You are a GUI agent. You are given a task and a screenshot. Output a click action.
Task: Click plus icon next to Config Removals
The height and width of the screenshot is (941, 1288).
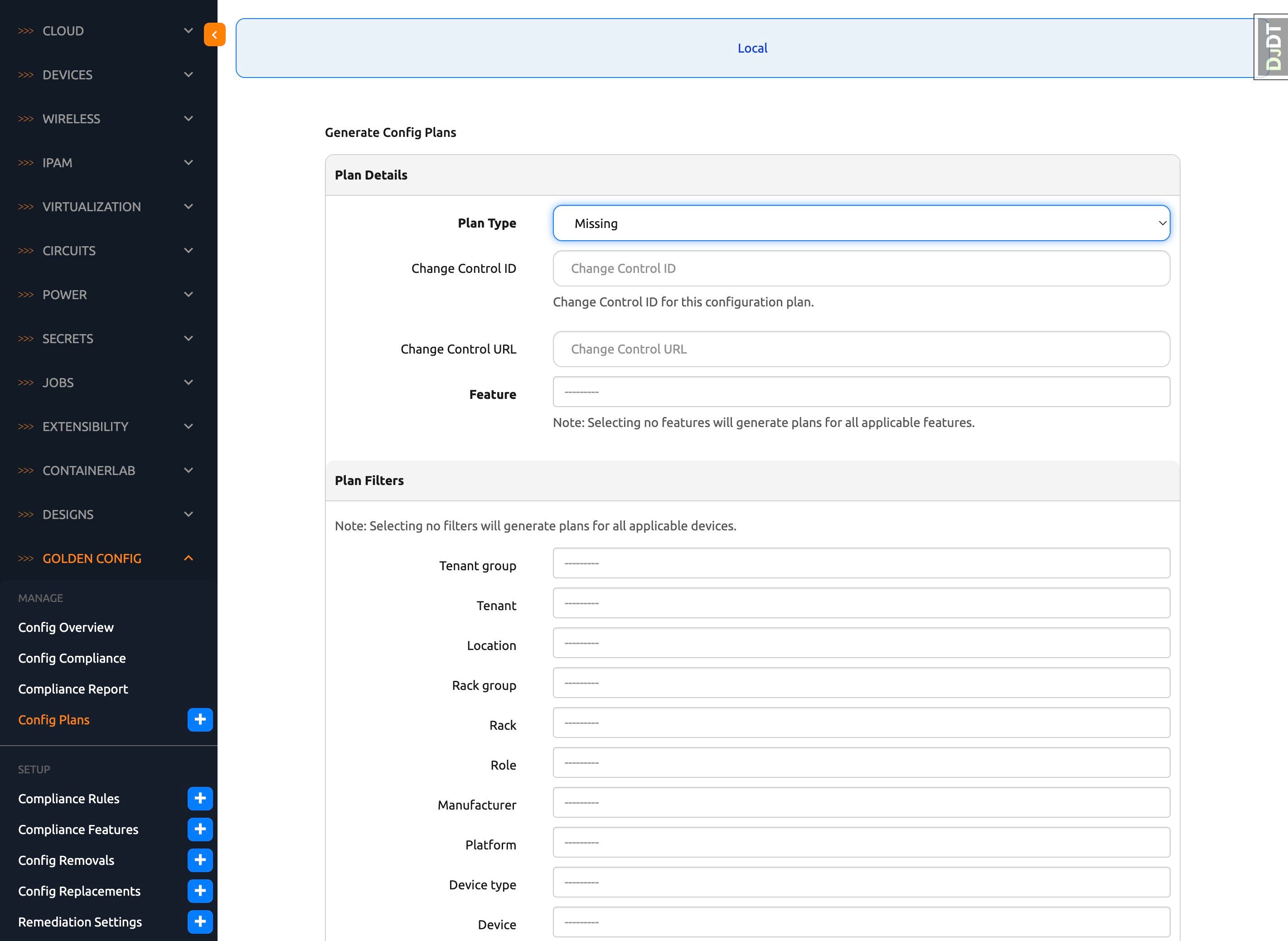click(200, 859)
